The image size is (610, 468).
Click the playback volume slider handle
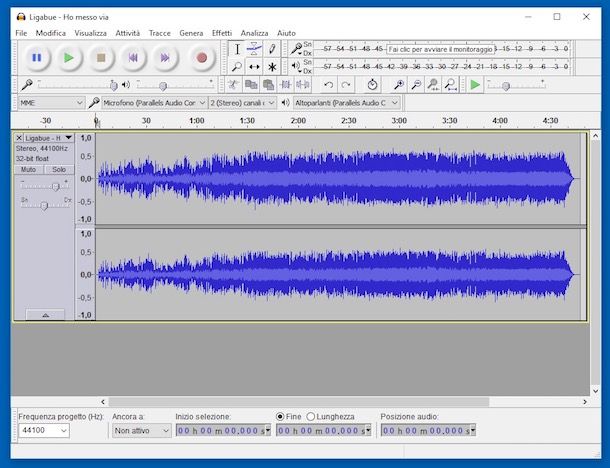(163, 86)
